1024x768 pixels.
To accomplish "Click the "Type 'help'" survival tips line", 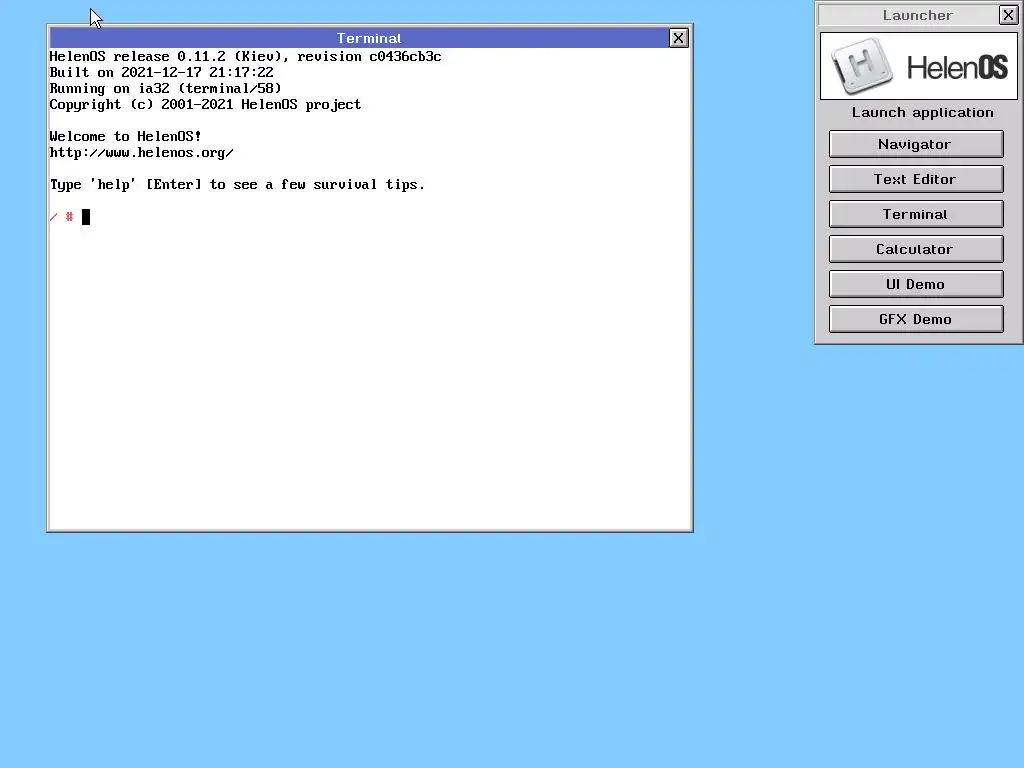I will click(x=237, y=185).
